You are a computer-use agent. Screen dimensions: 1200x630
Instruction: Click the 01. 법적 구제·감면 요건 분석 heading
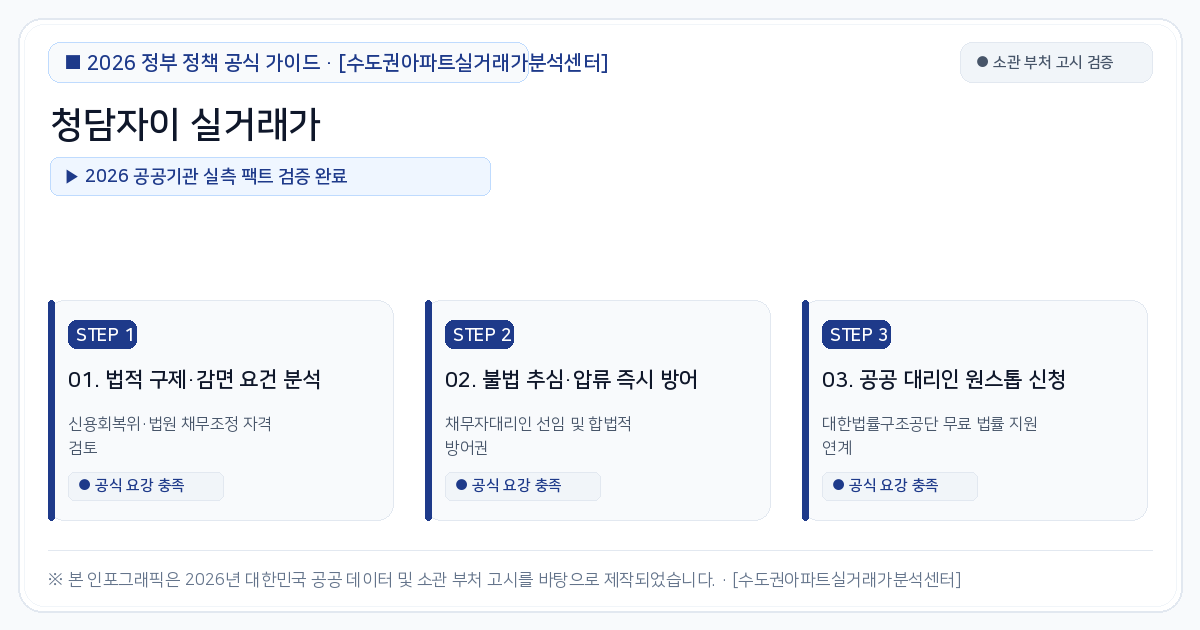click(x=194, y=380)
